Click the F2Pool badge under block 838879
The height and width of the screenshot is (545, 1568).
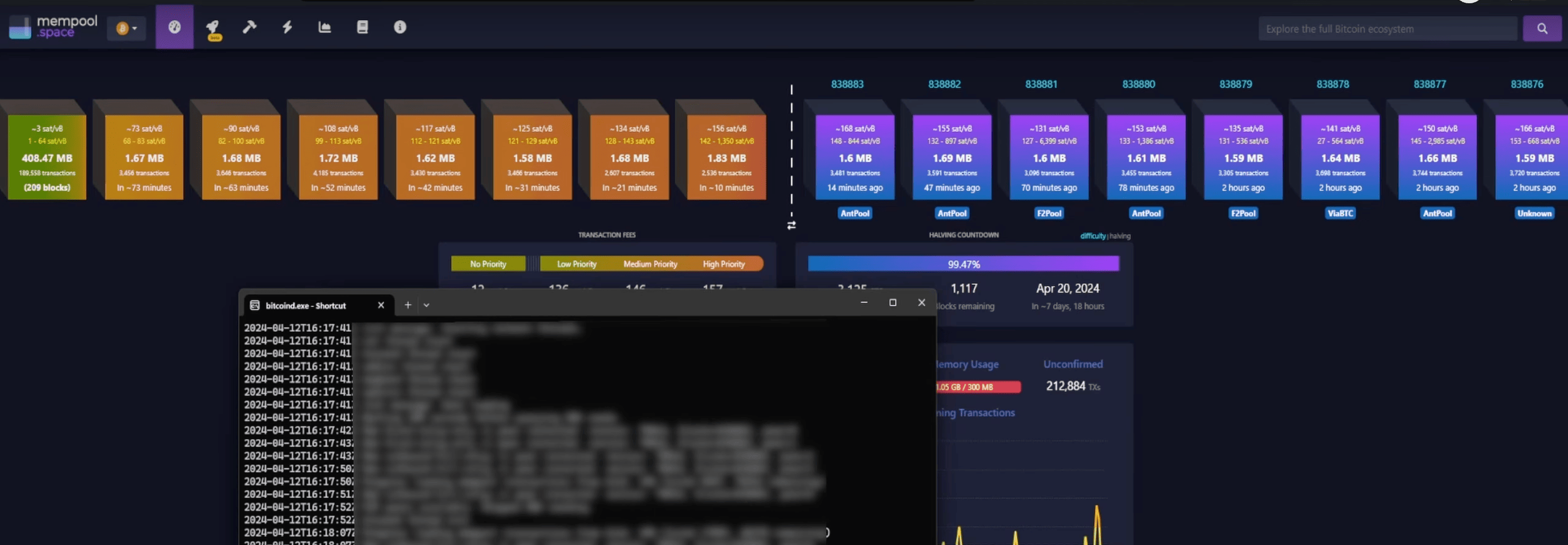tap(1243, 213)
